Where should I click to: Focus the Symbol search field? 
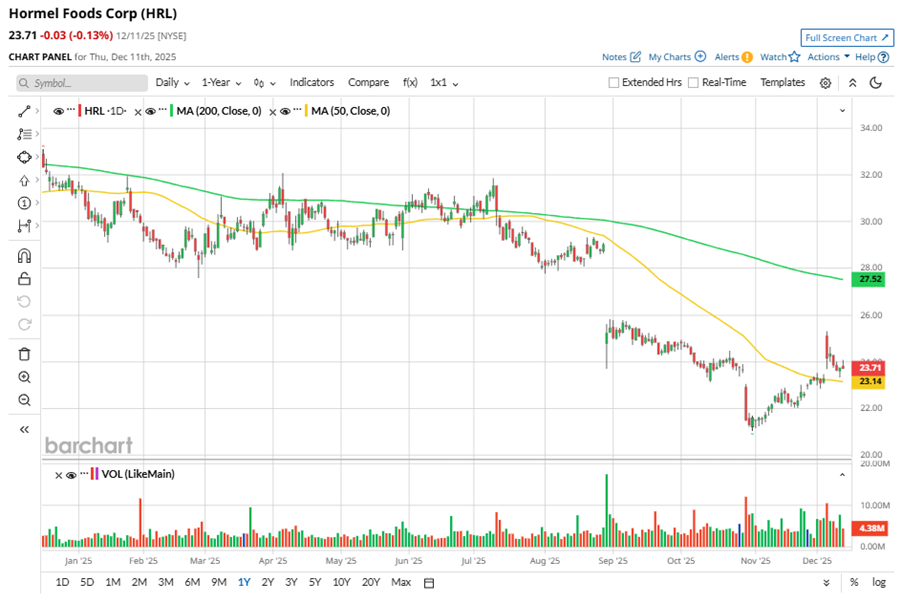[82, 83]
